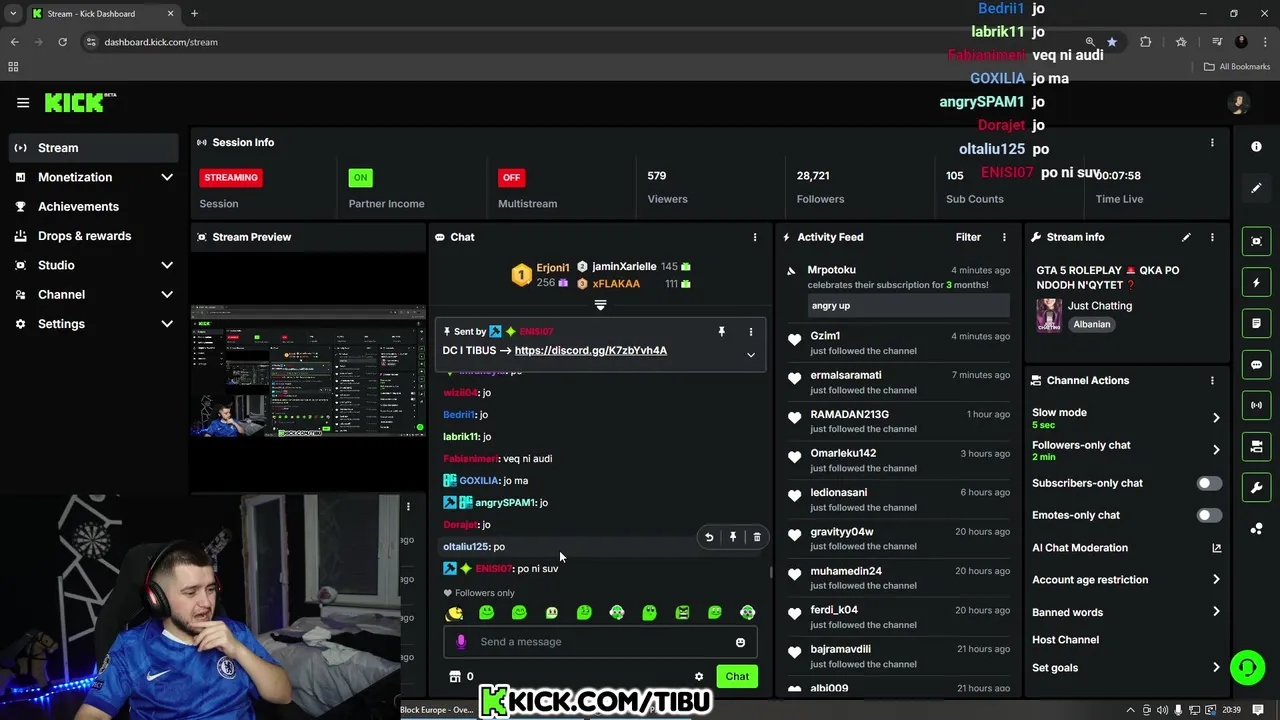Send message with green Chat button
The width and height of the screenshot is (1280, 720).
[737, 677]
